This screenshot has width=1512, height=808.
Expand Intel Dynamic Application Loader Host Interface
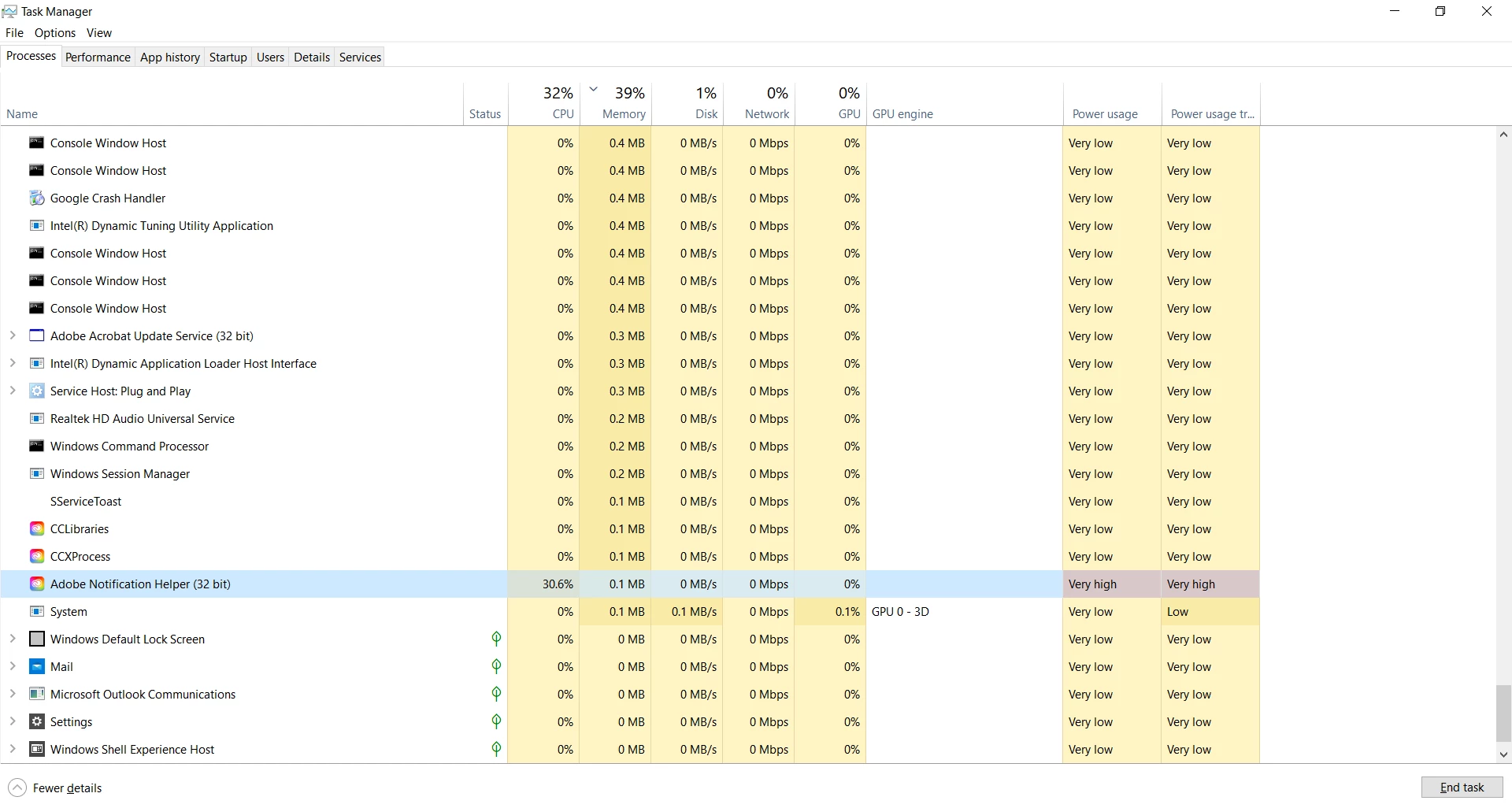point(13,363)
